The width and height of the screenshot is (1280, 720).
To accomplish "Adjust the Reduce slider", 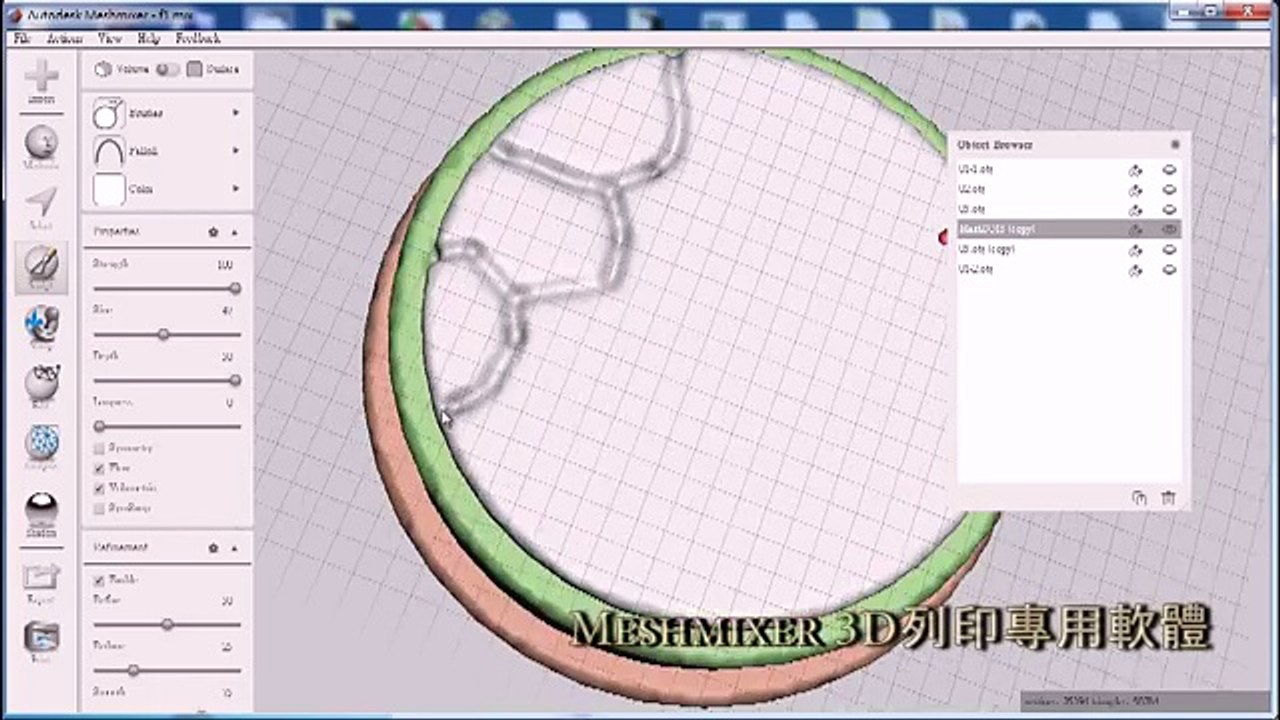I will tap(167, 670).
